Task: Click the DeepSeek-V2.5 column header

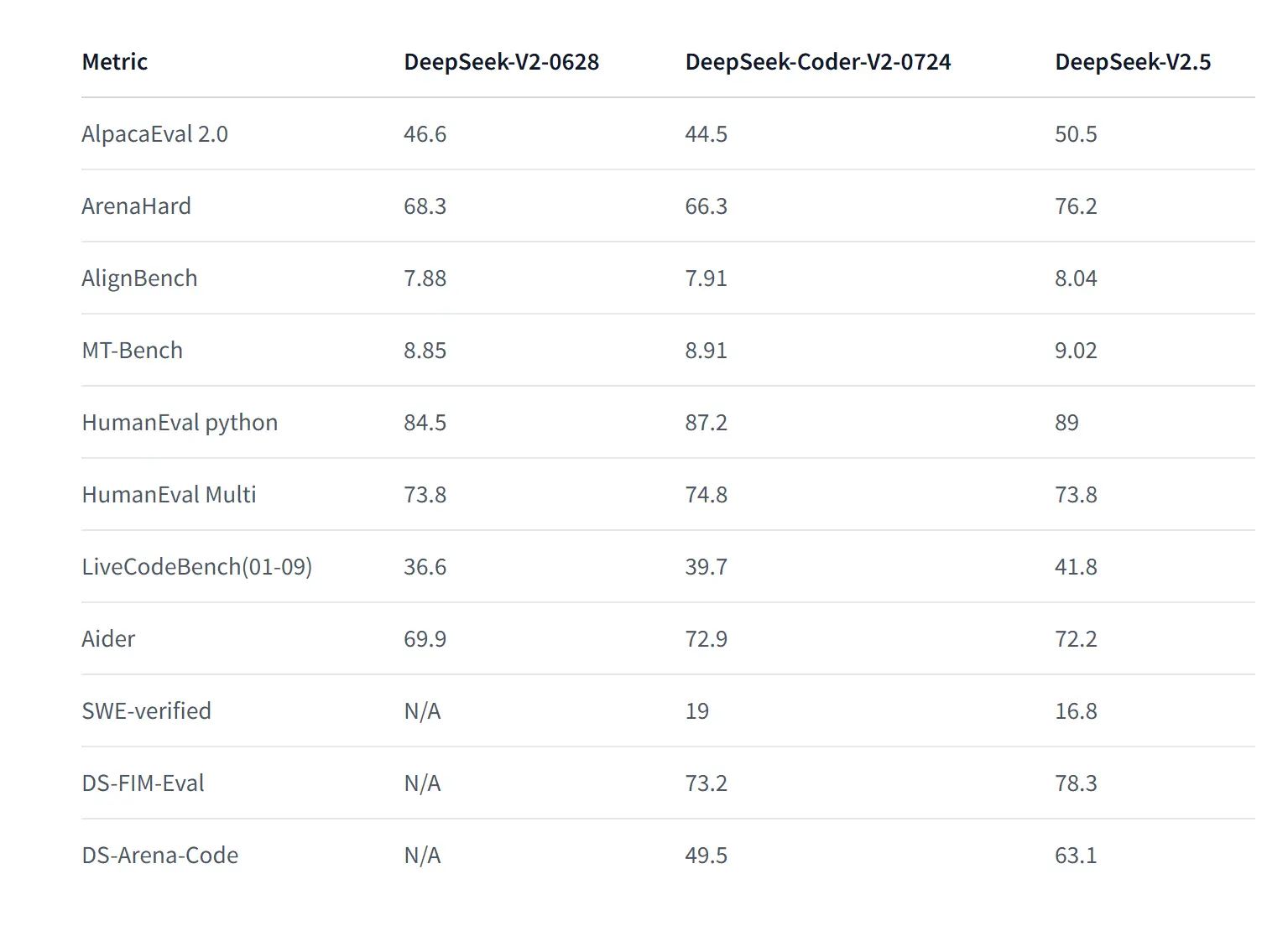Action: coord(1133,62)
